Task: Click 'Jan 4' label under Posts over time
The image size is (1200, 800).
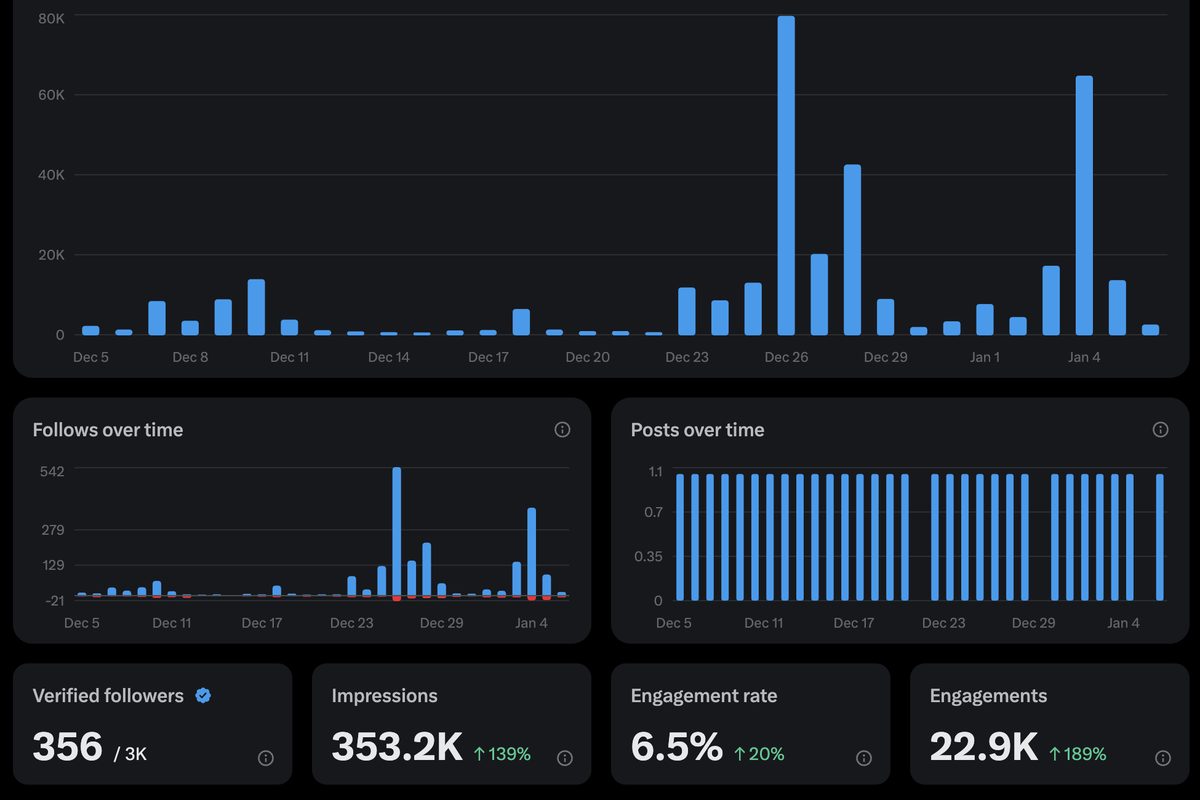Action: tap(1123, 623)
